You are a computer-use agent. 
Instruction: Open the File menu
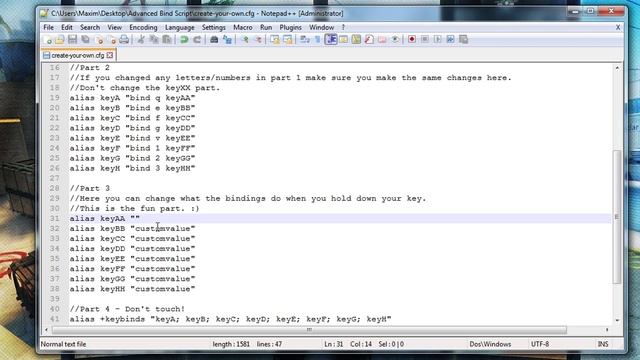(x=49, y=27)
